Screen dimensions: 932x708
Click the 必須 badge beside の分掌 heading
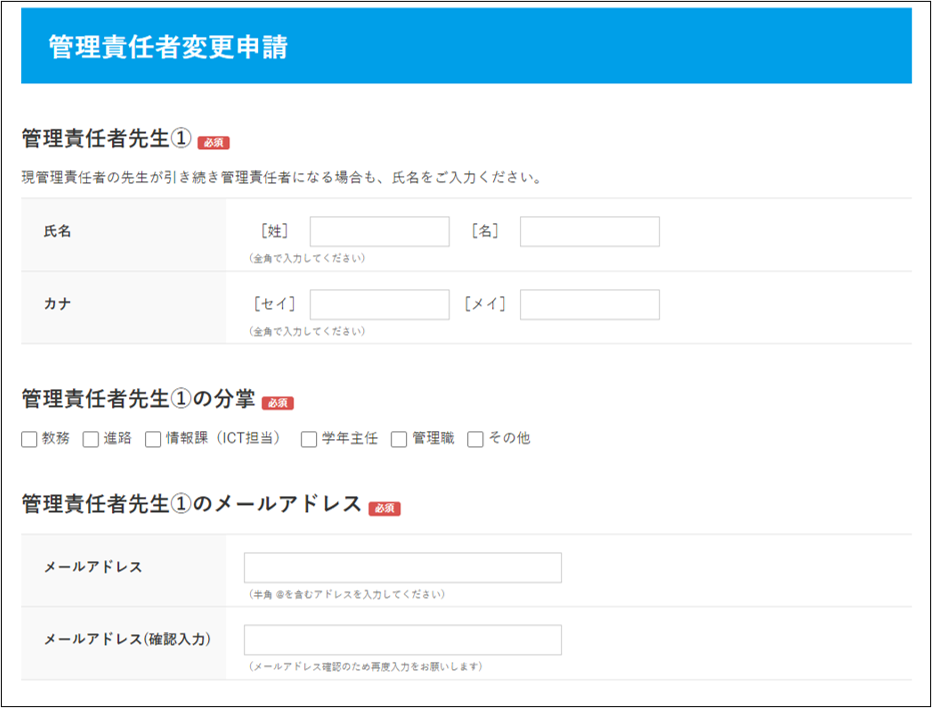[x=278, y=403]
